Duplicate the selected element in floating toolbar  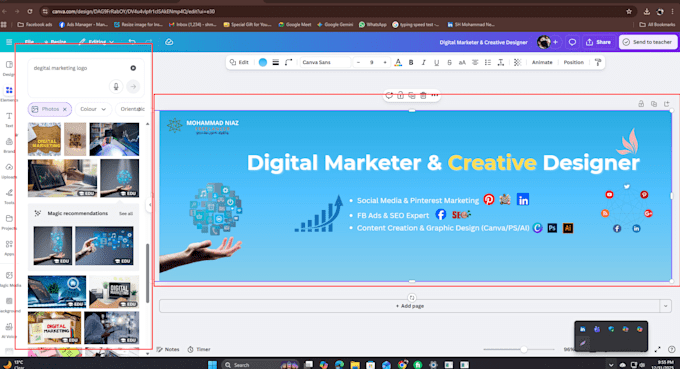pos(412,95)
